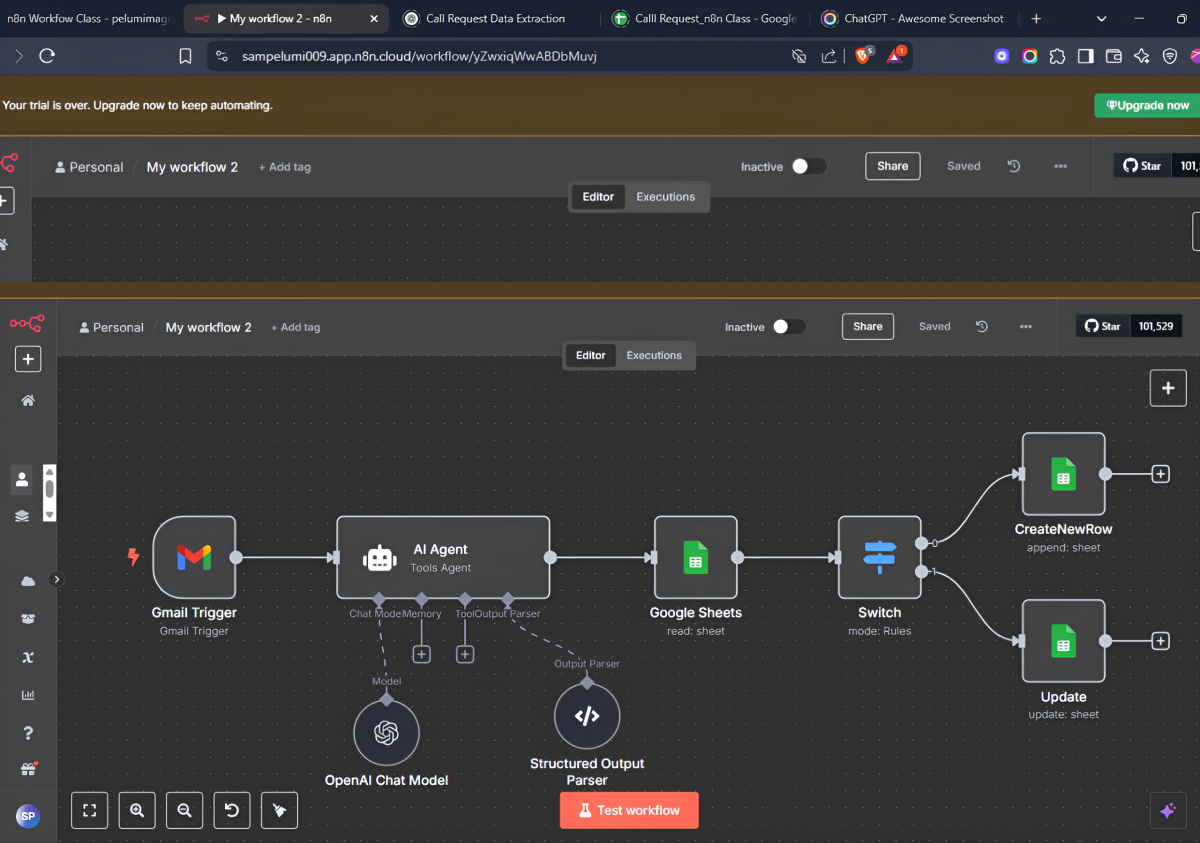This screenshot has width=1200, height=843.
Task: Open the Admin Panel cloud icon
Action: pyautogui.click(x=28, y=581)
